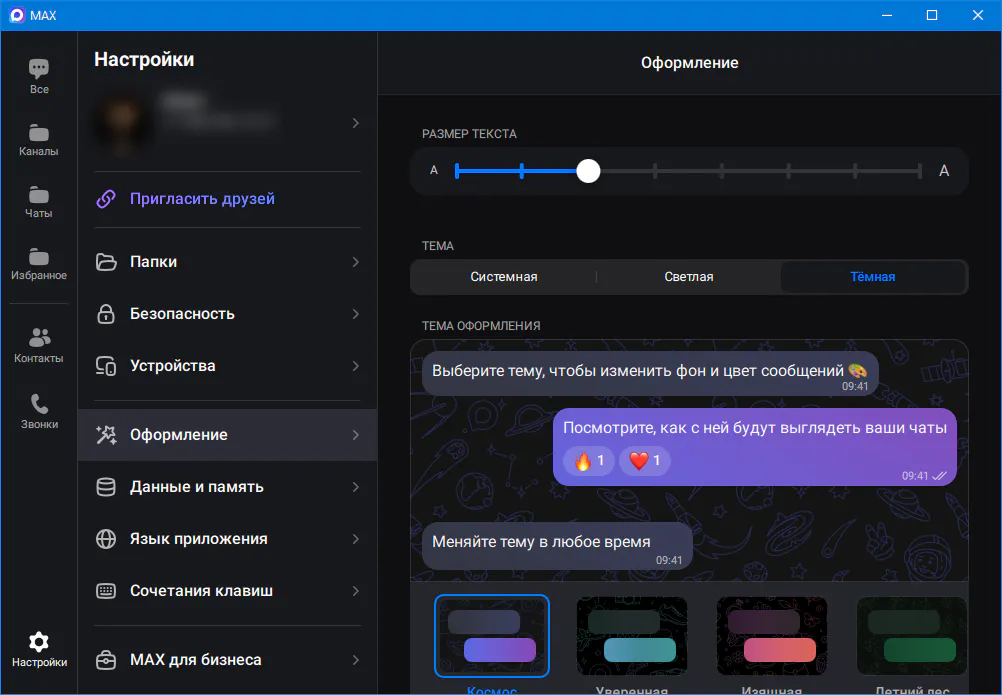Select the Уверенная theme thumbnail
Image resolution: width=1002 pixels, height=695 pixels.
click(x=631, y=636)
